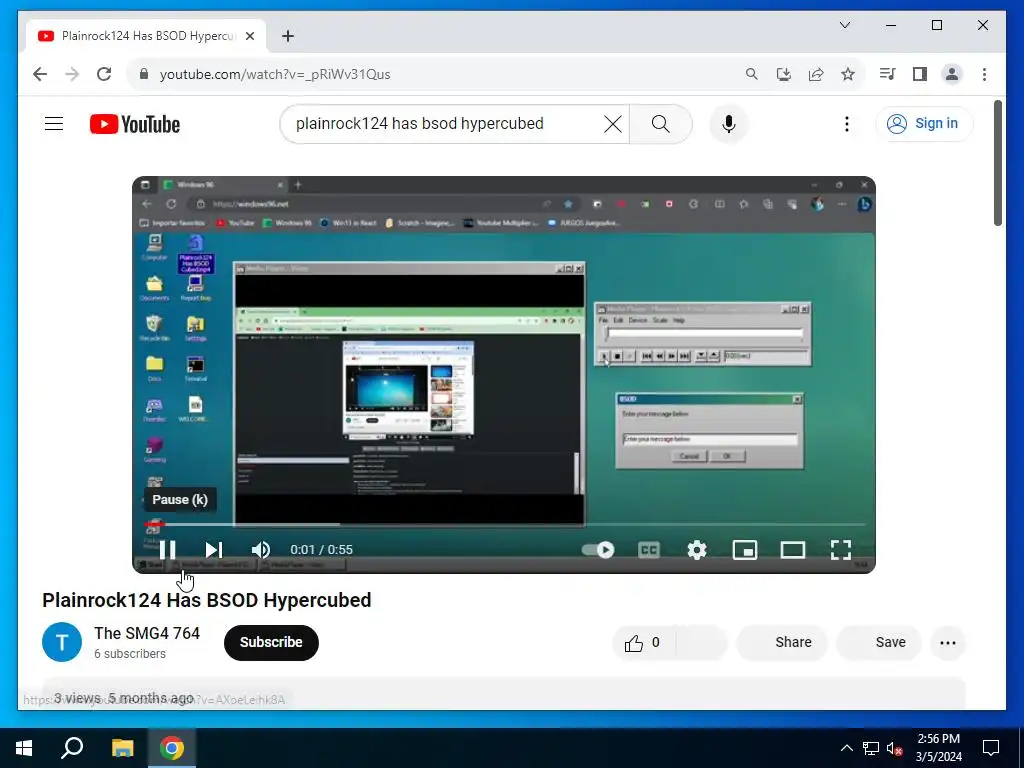1024x768 pixels.
Task: Toggle closed captions (CC)
Action: (648, 550)
